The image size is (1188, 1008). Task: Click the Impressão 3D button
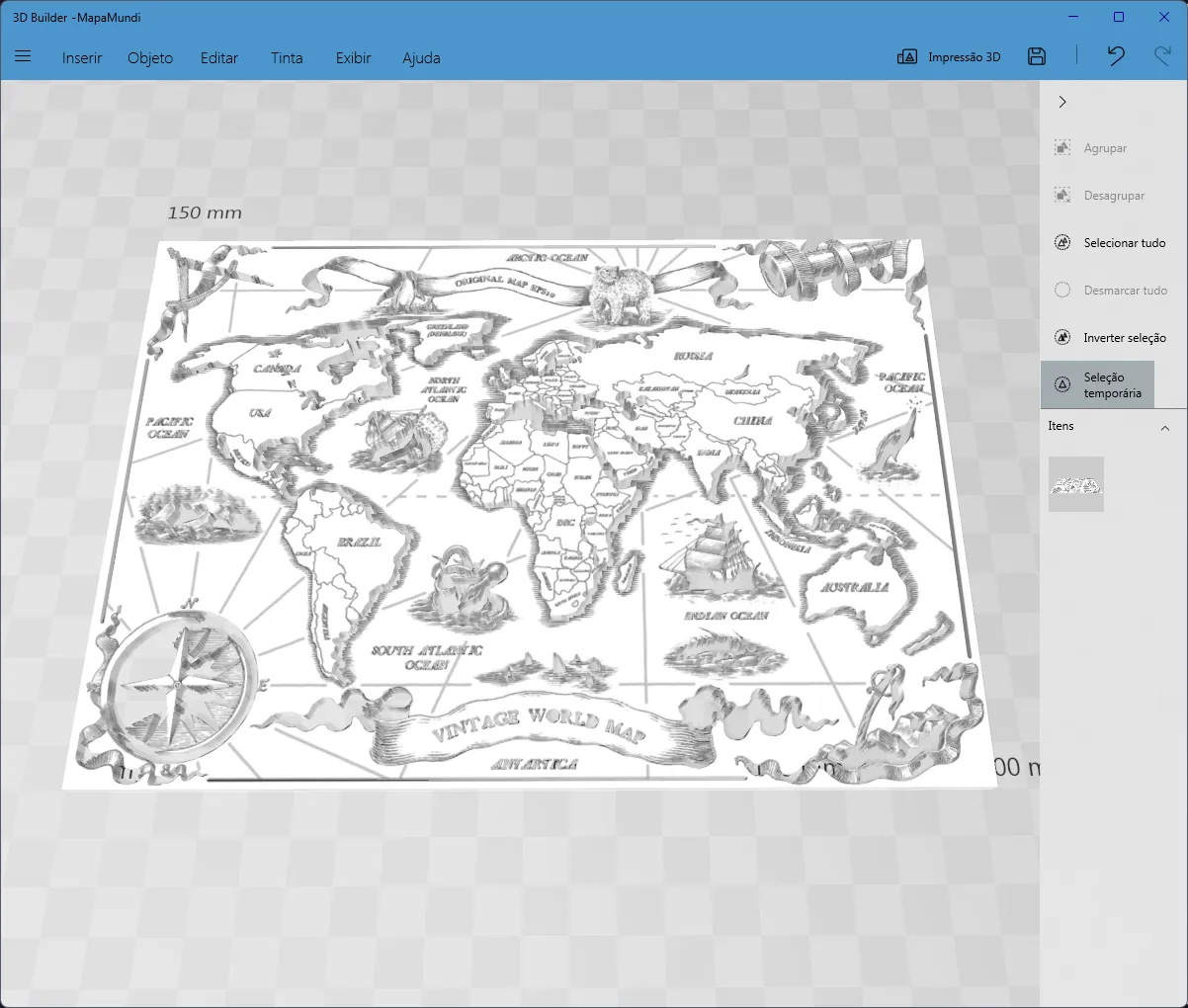(x=949, y=57)
